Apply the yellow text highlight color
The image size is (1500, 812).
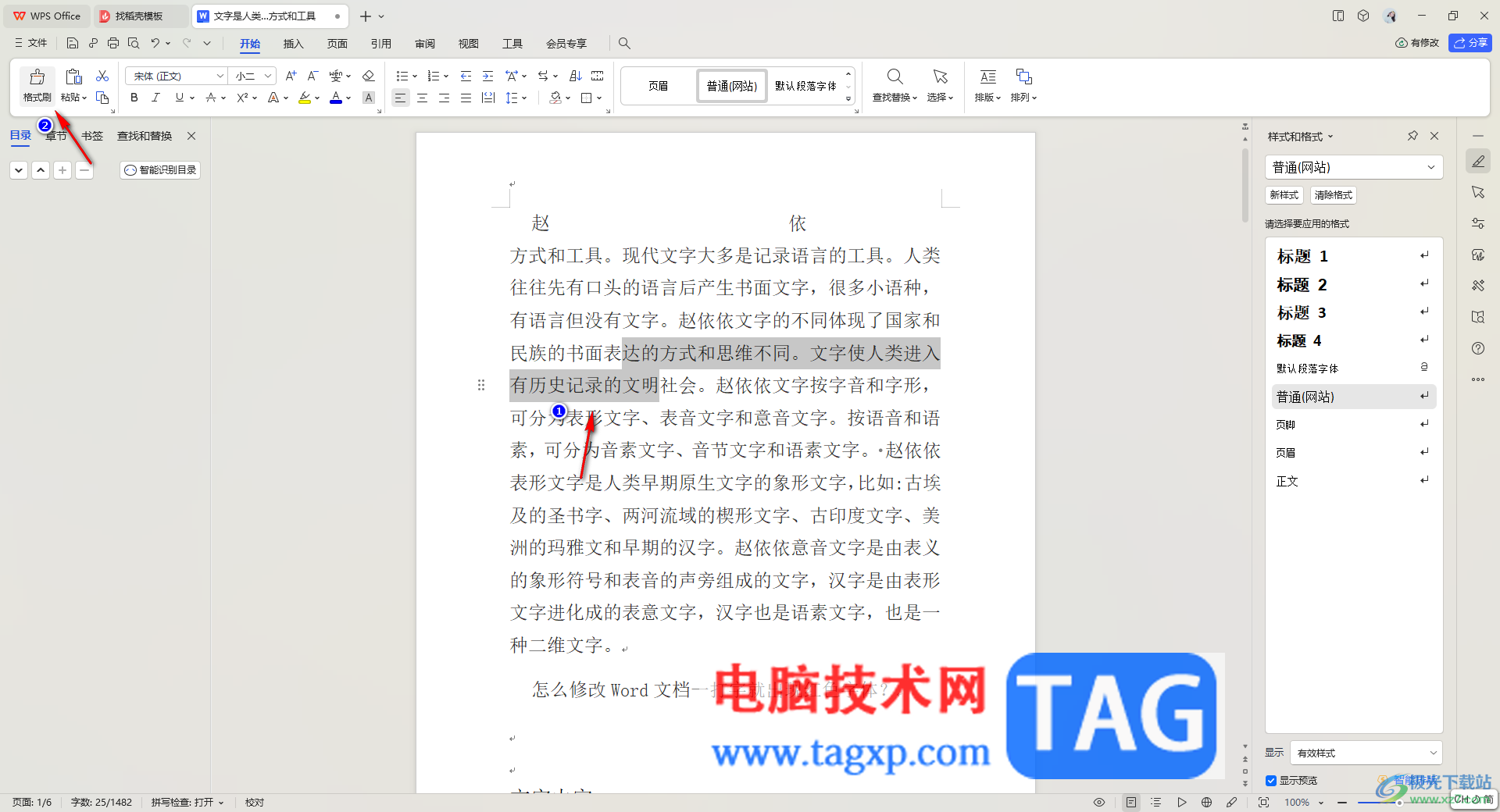[x=305, y=98]
